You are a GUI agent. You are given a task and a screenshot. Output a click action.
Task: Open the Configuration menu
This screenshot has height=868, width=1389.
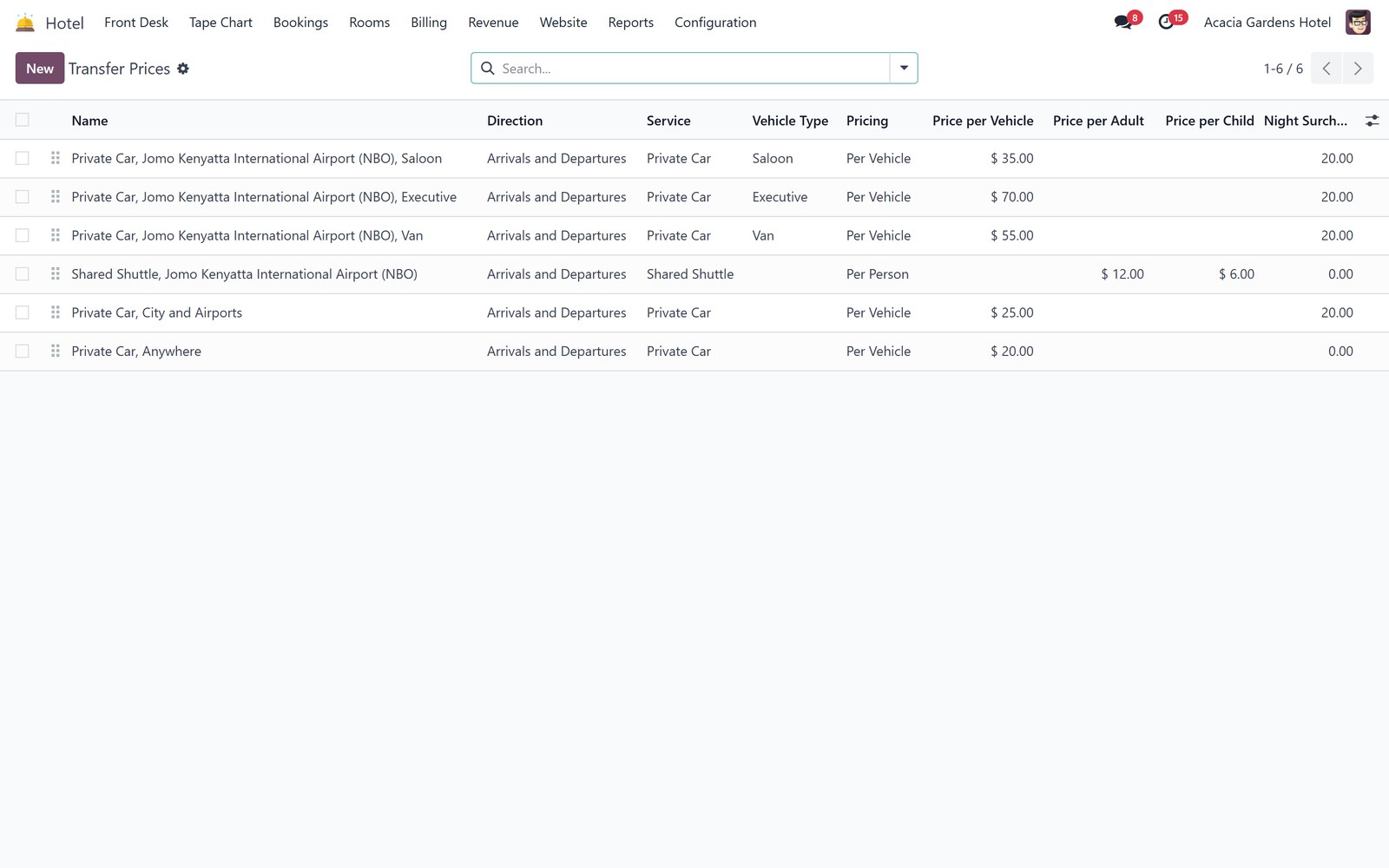tap(715, 23)
